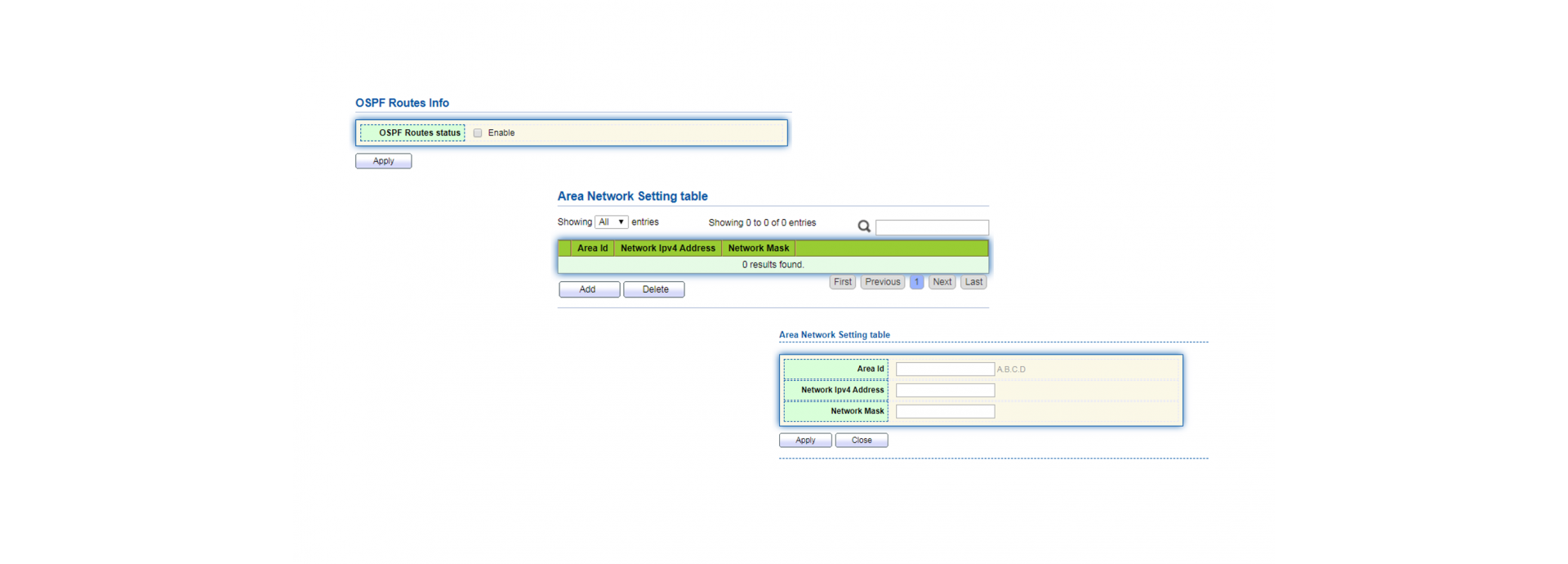This screenshot has width=1568, height=564.
Task: Select page 1 in pagination
Action: click(916, 282)
